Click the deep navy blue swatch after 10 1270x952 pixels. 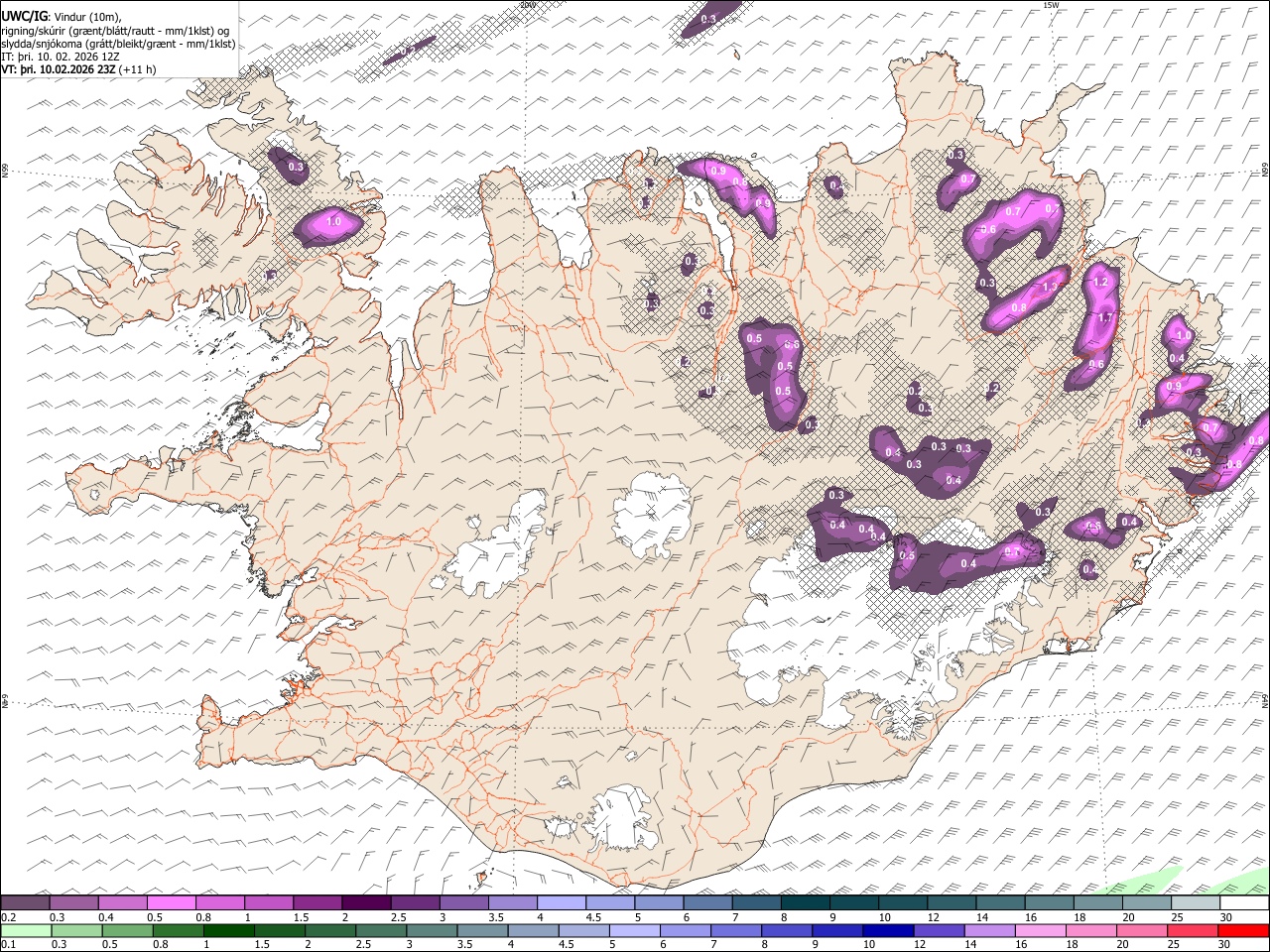(888, 930)
